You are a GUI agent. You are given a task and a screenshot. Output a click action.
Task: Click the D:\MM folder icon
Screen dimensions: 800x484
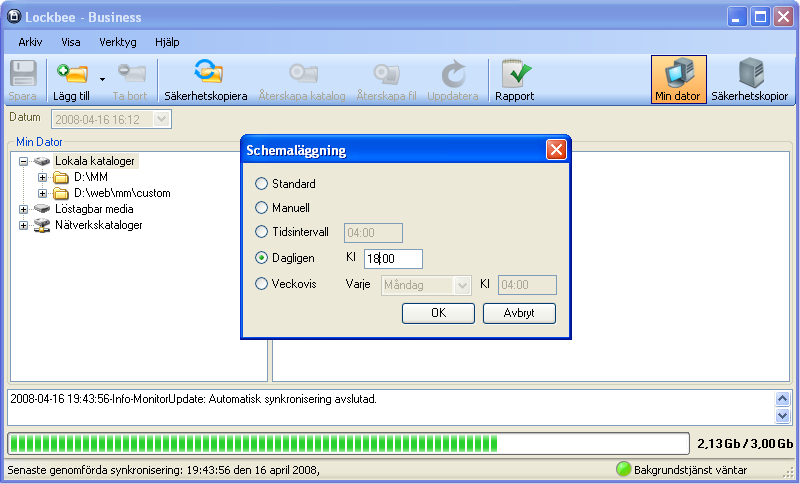[61, 177]
